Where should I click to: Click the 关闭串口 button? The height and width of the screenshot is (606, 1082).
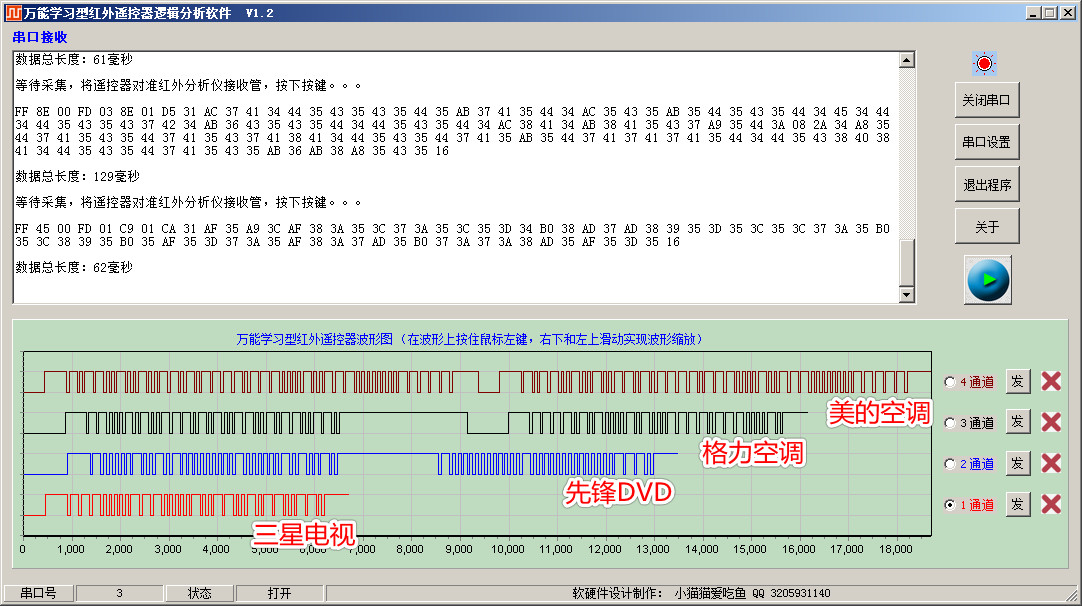tap(987, 100)
